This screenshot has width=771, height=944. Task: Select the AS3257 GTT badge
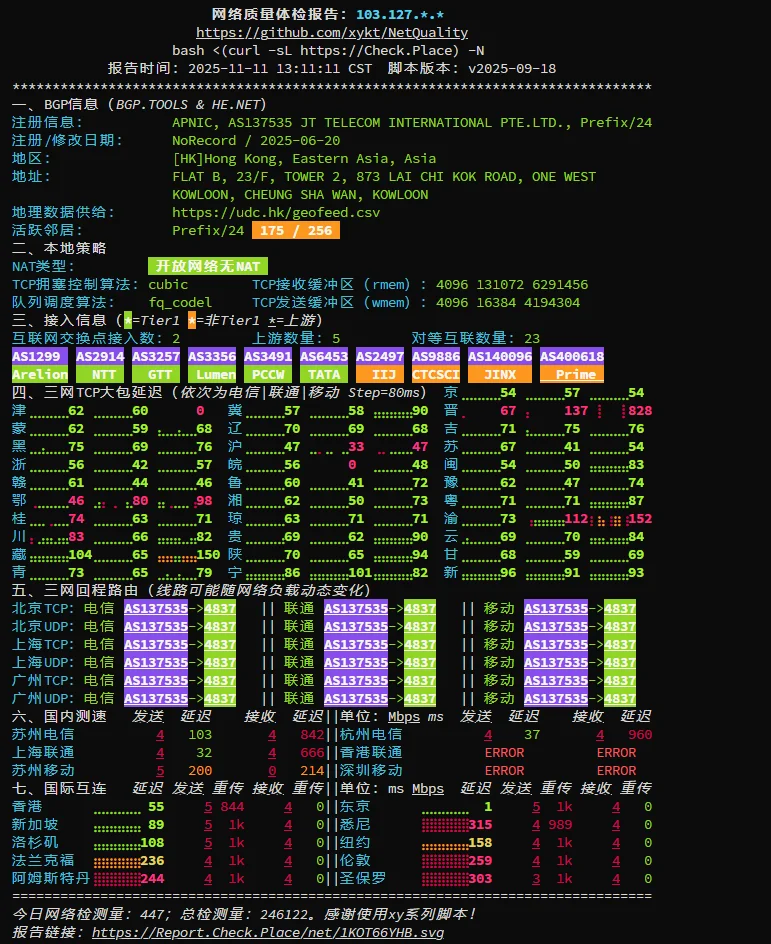pyautogui.click(x=156, y=365)
